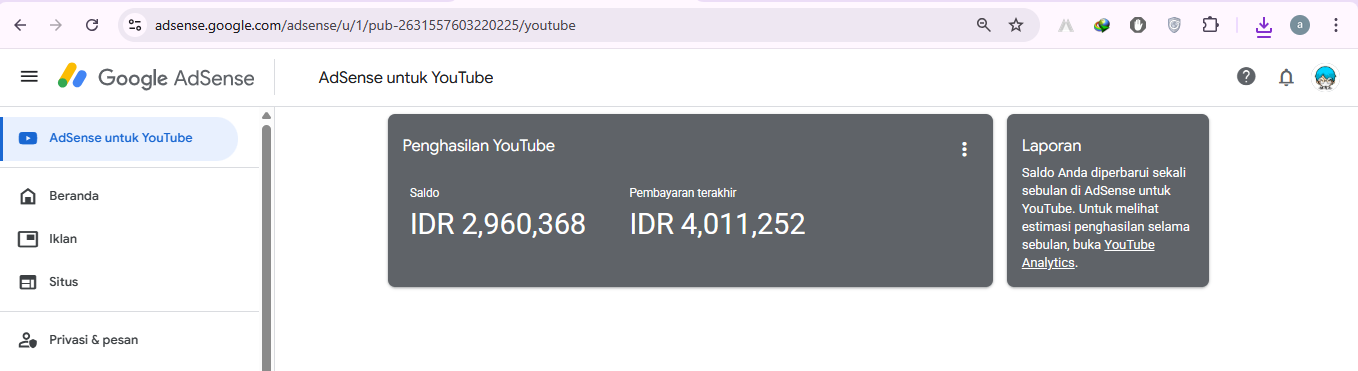Click the Penghasilan YouTube card title
Viewport: 1358px width, 371px height.
coord(478,146)
